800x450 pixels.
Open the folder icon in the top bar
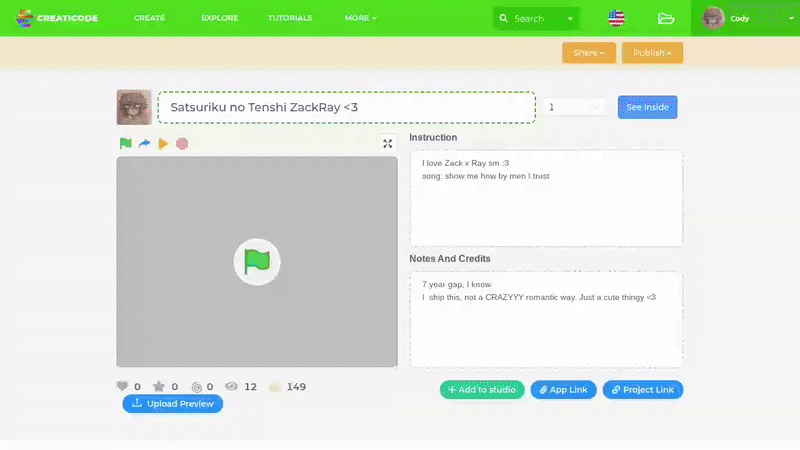[666, 18]
